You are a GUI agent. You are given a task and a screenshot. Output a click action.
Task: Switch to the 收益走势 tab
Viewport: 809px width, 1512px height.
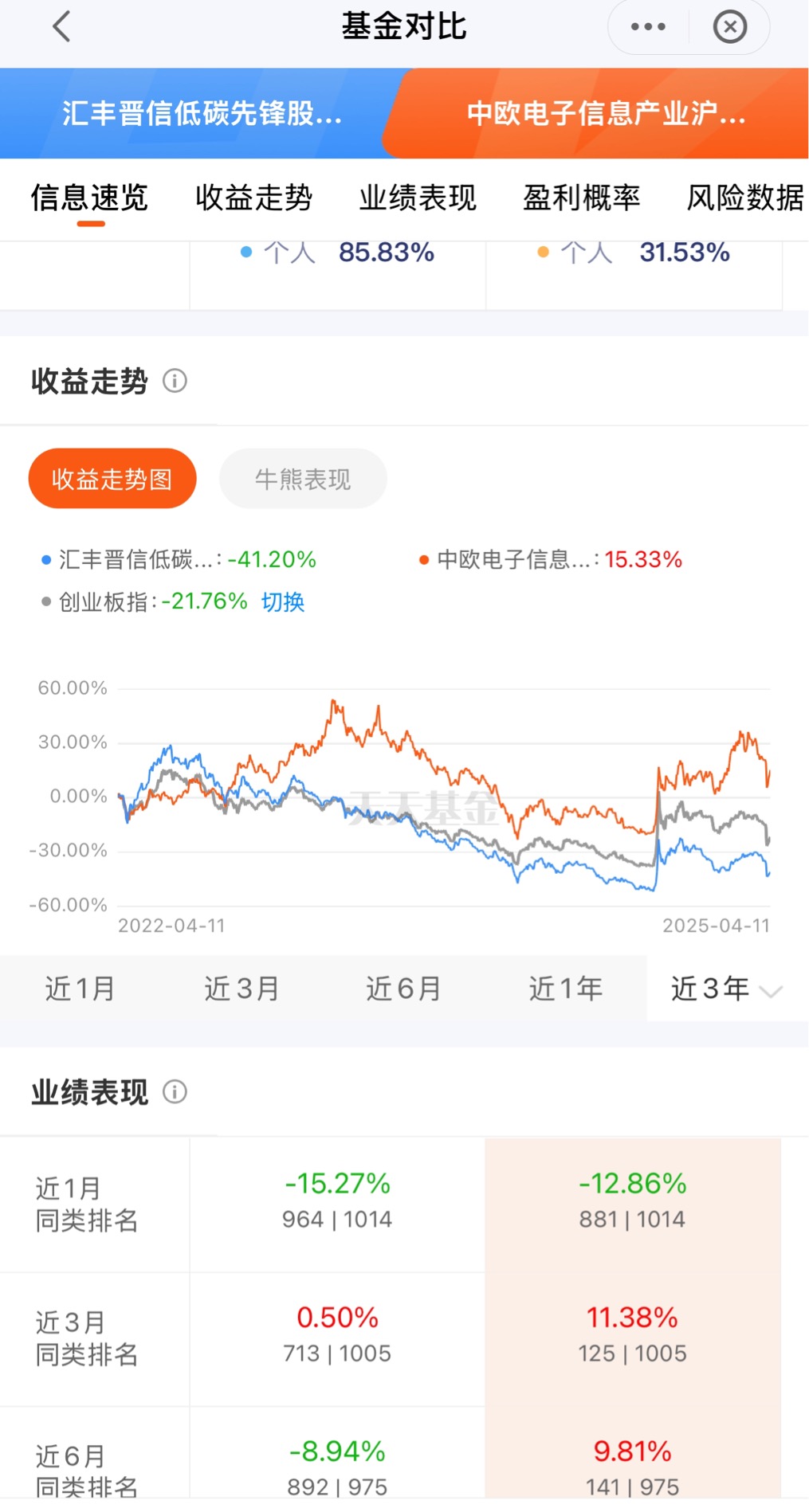click(x=253, y=198)
